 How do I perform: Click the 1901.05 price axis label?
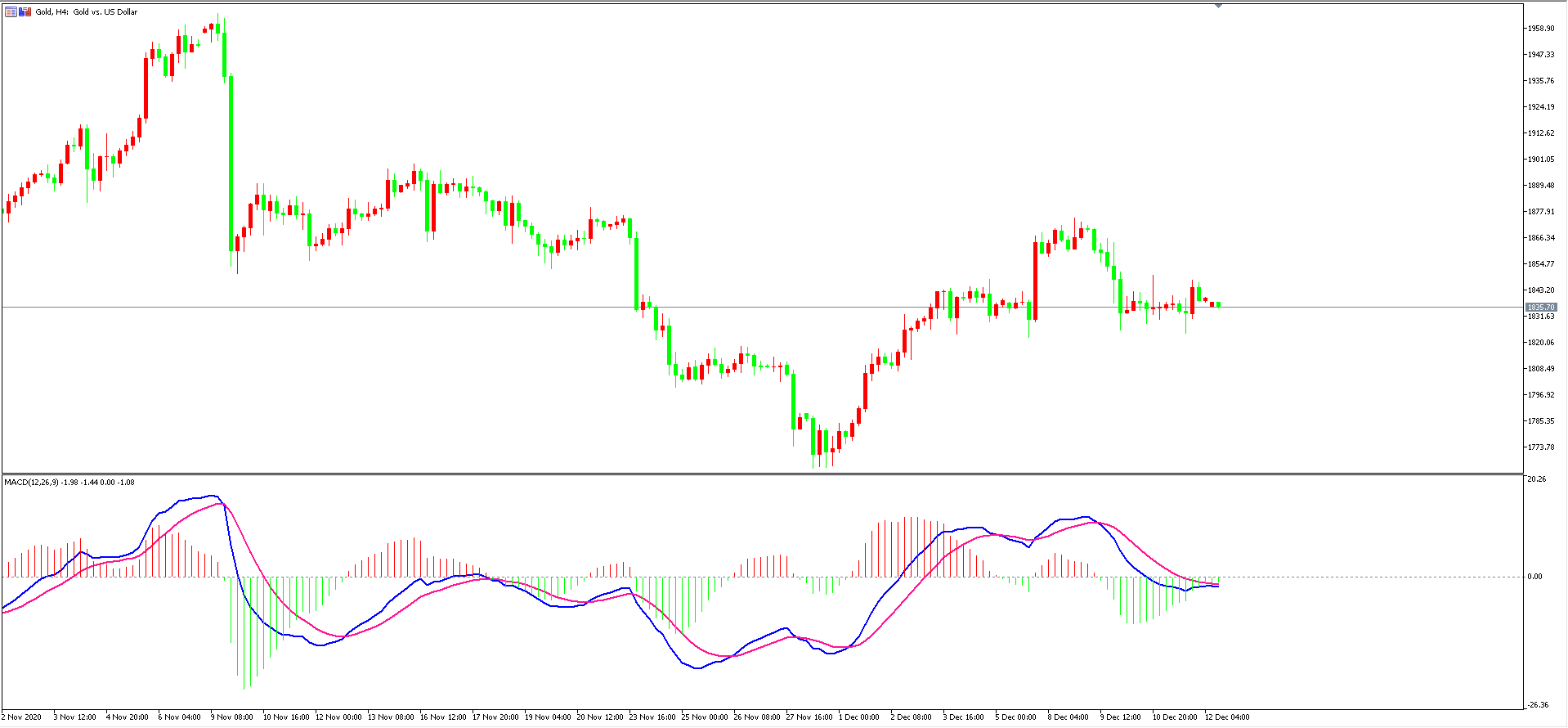[x=1541, y=160]
